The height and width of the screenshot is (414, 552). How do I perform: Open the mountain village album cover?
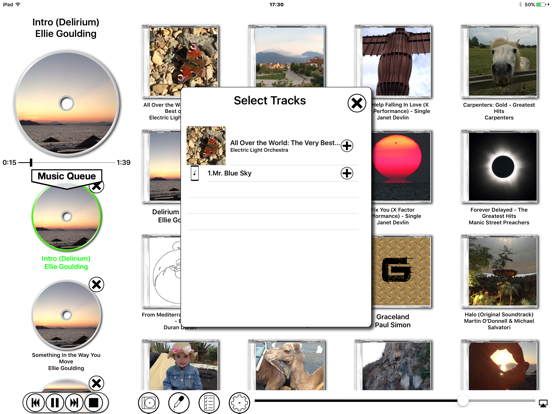point(287,56)
